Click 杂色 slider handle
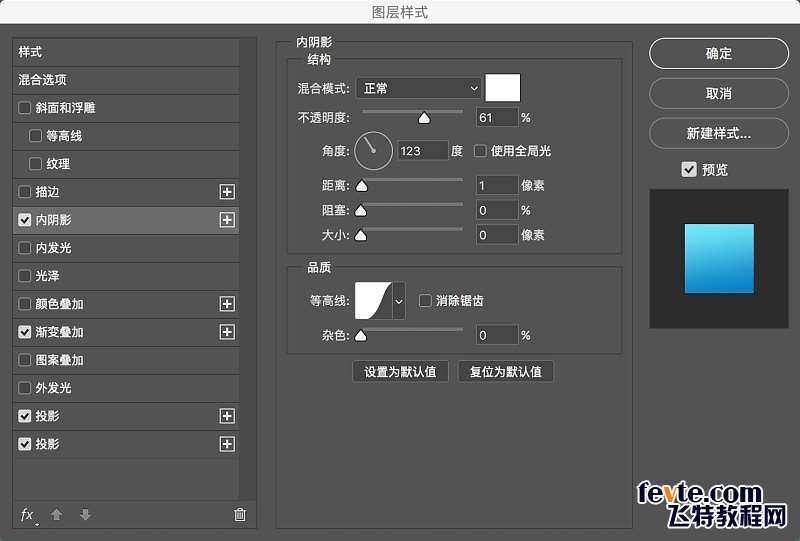The image size is (800, 541). pyautogui.click(x=361, y=336)
